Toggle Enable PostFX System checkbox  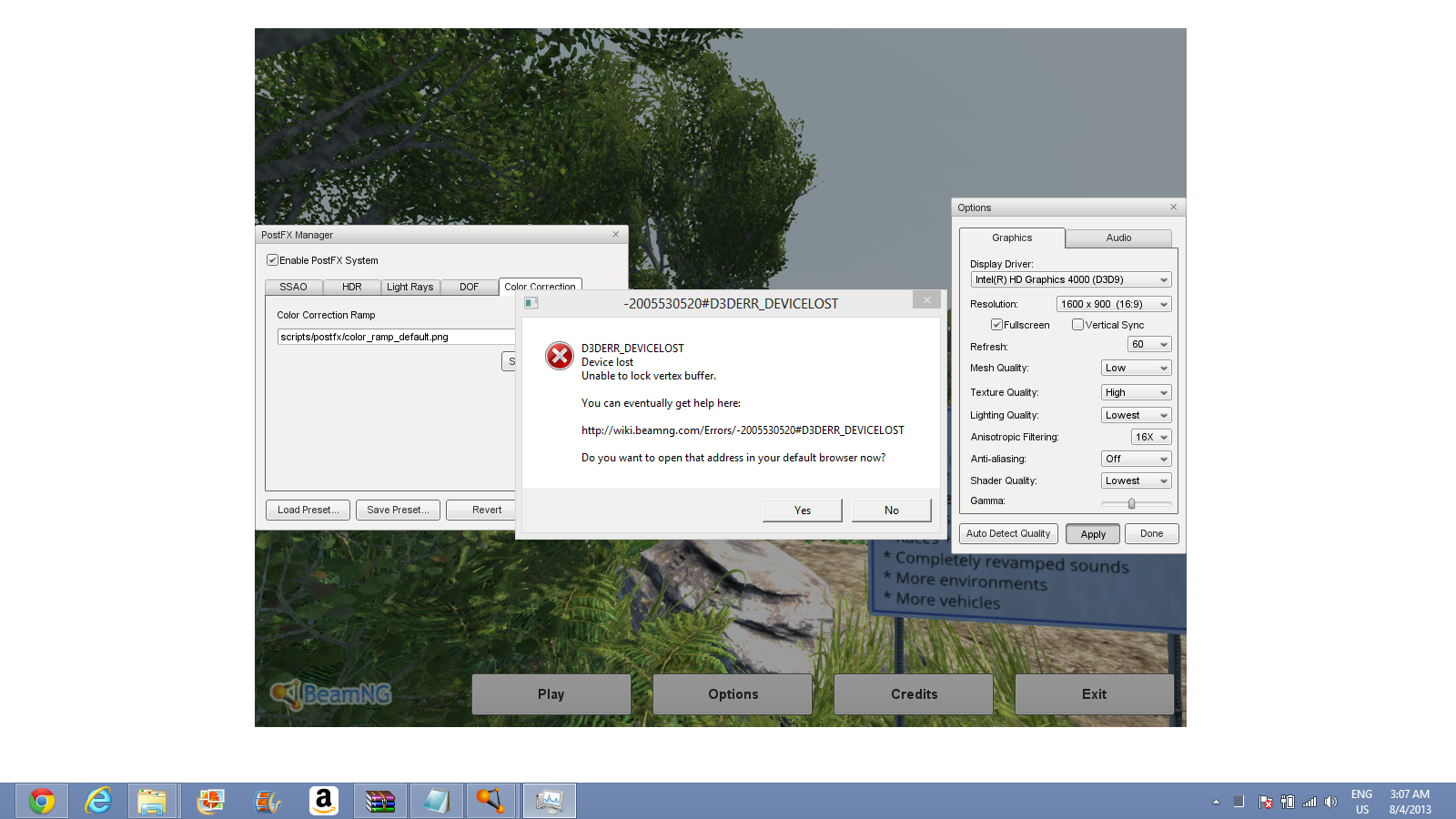[x=271, y=259]
